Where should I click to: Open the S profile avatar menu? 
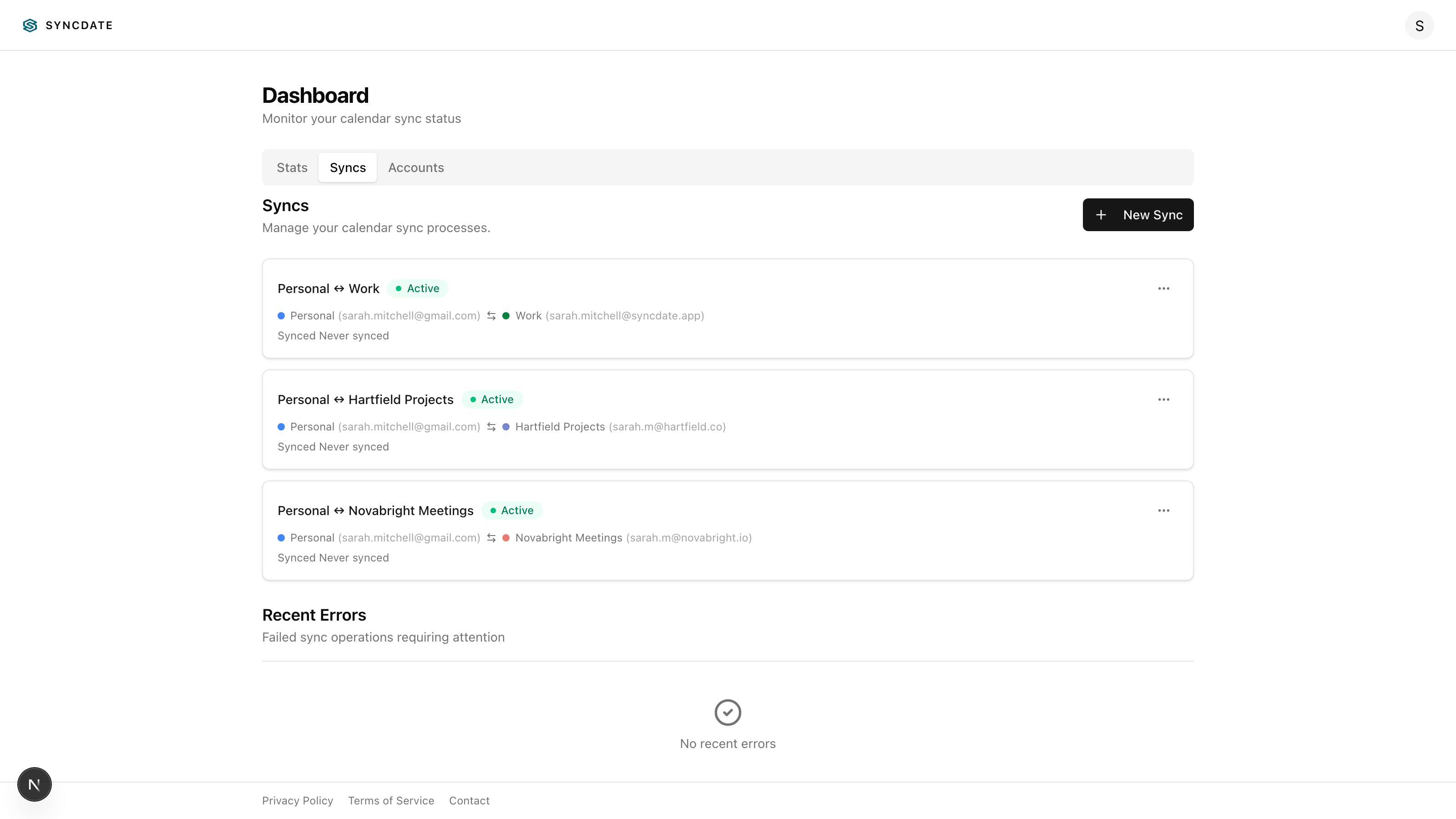(1419, 25)
